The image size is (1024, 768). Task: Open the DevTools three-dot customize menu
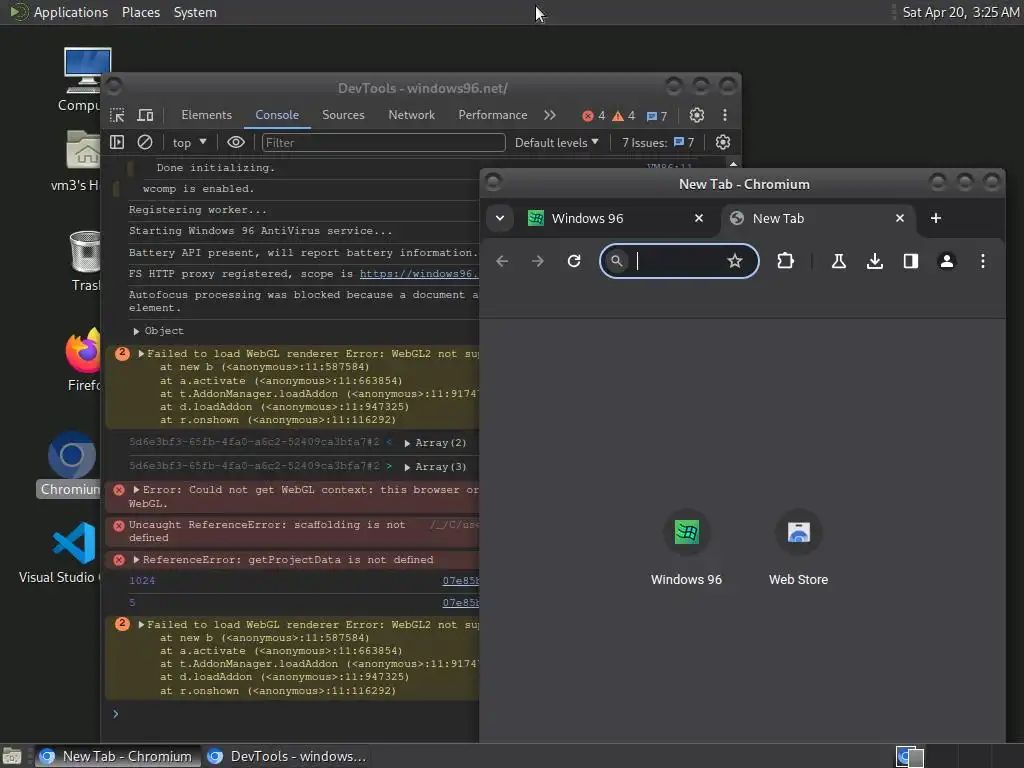click(725, 116)
